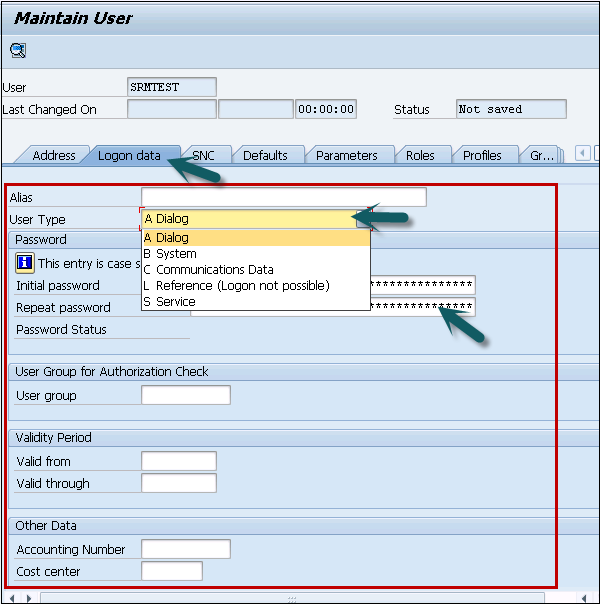Click the blue information icon beside password note

coord(25,263)
